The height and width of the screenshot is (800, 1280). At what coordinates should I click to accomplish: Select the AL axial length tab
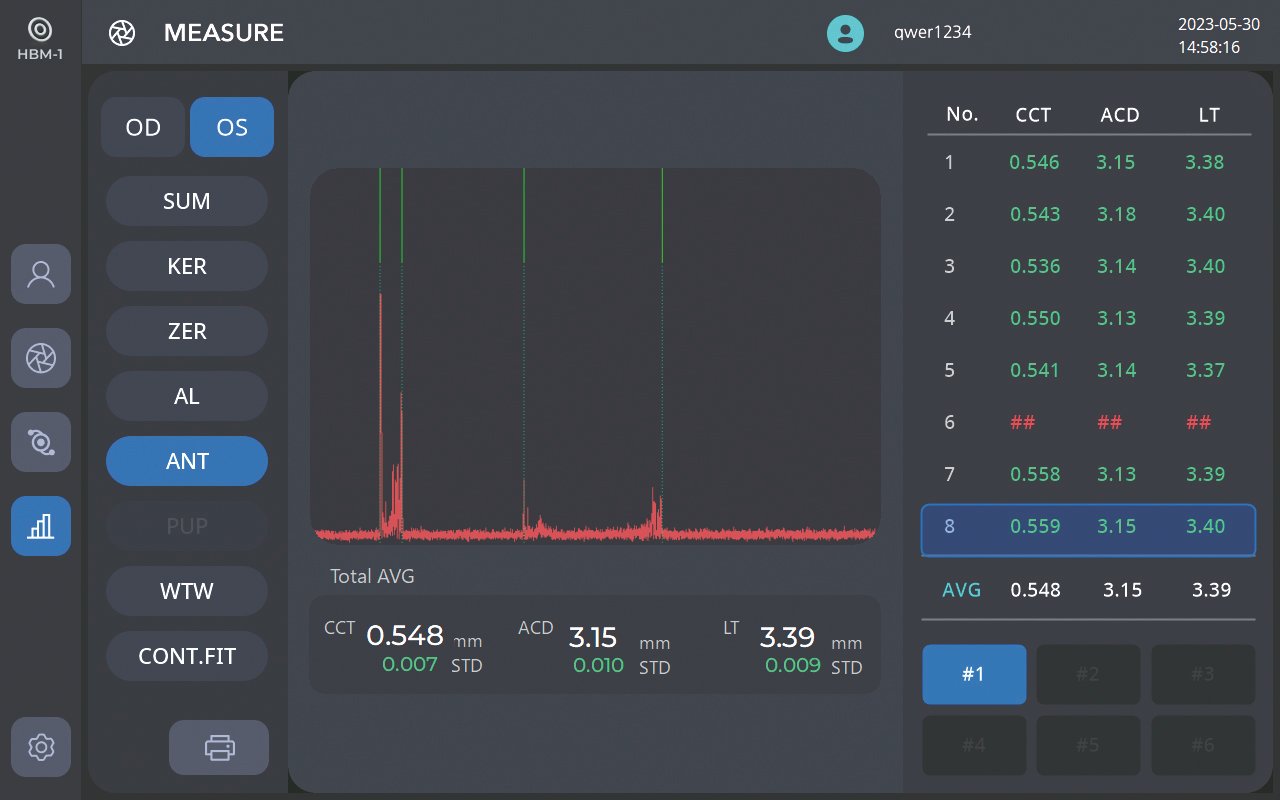[187, 396]
